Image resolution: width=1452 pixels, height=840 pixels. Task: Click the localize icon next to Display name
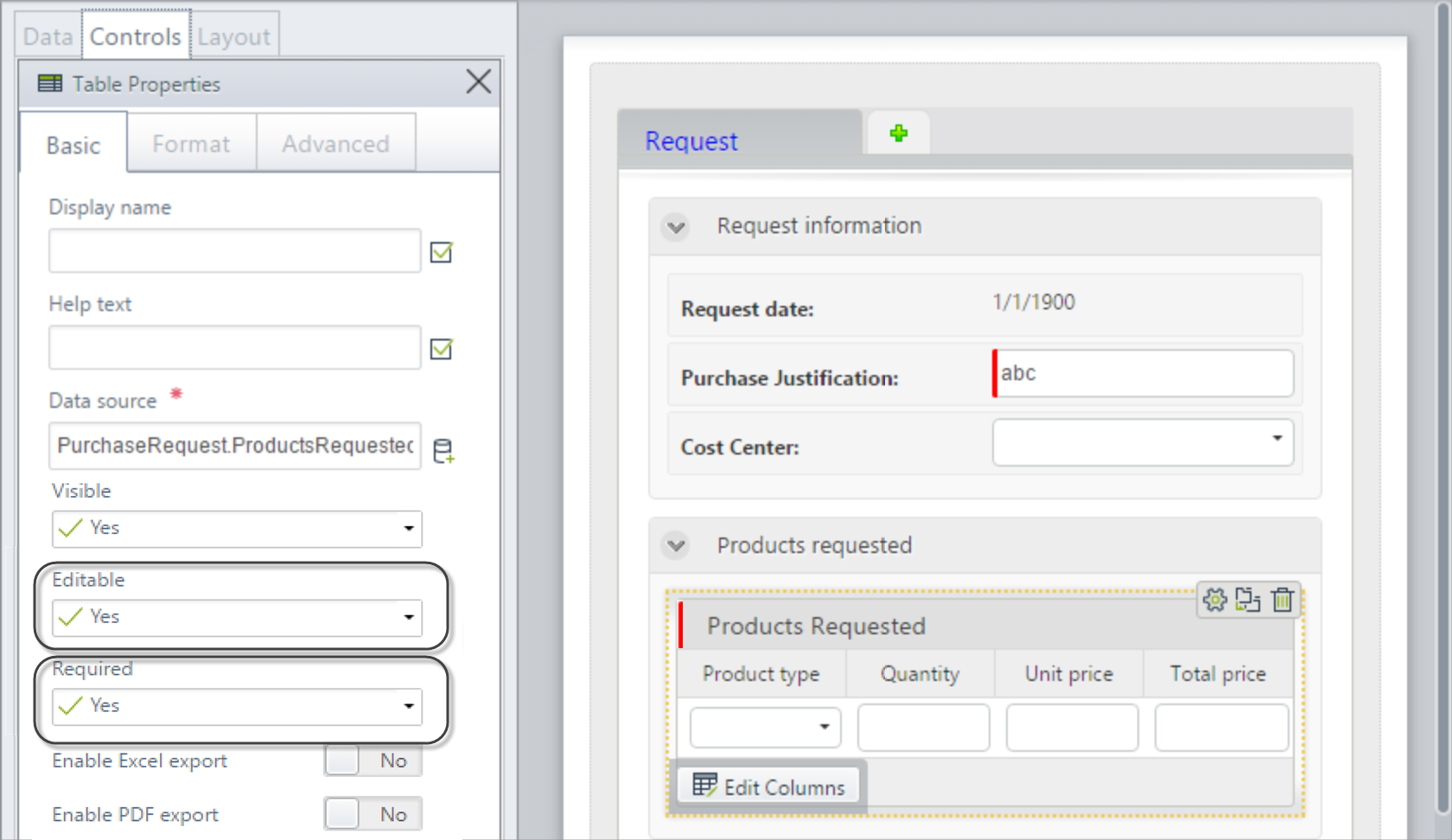coord(442,251)
